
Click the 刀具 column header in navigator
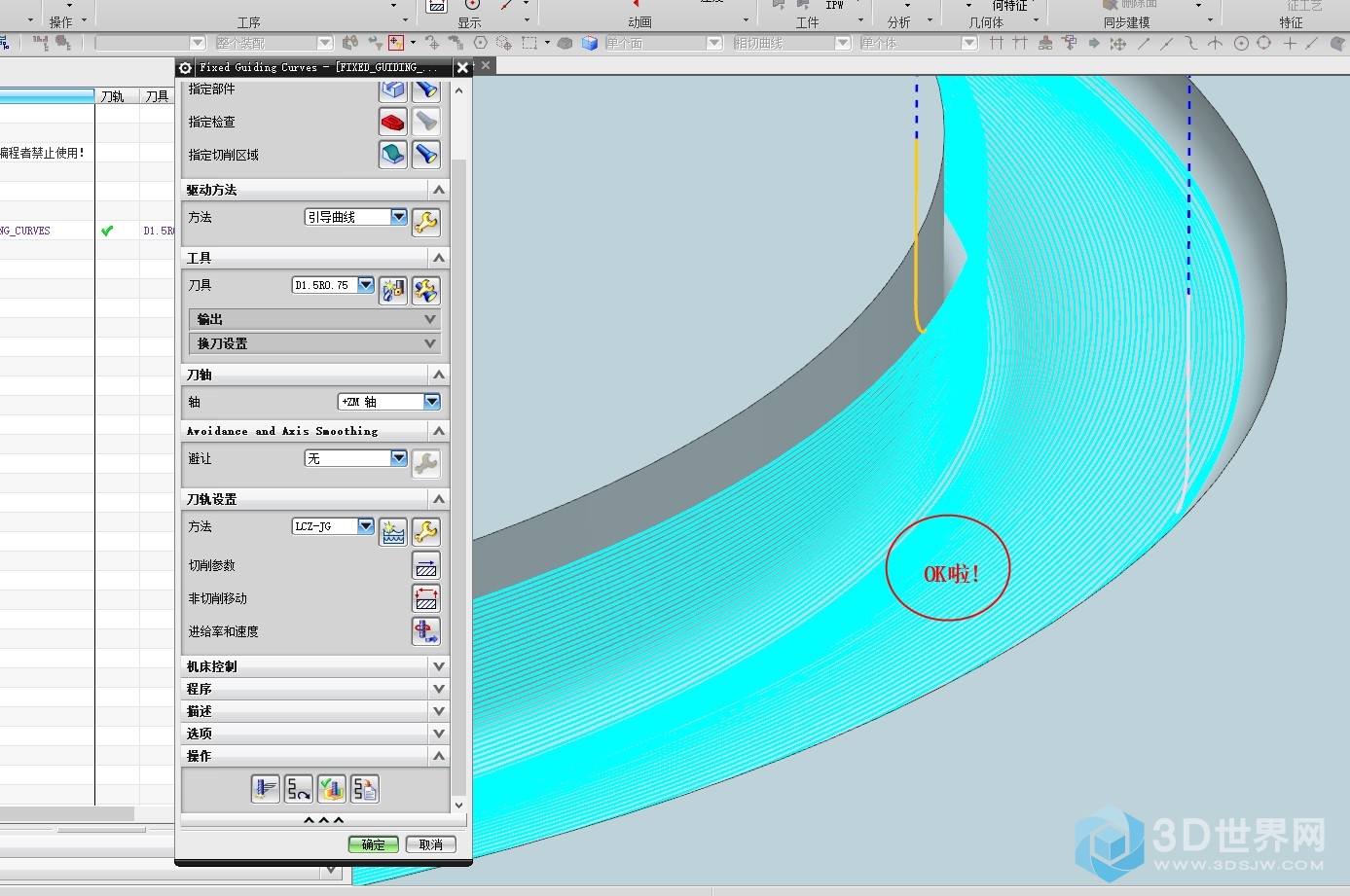pyautogui.click(x=157, y=95)
